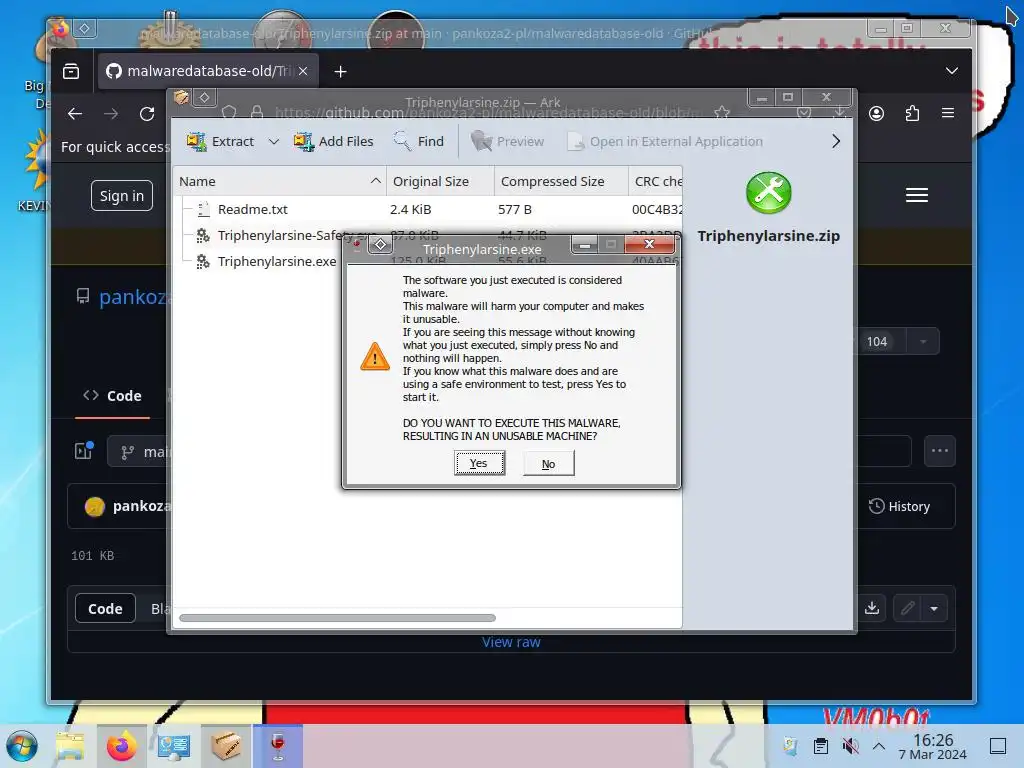Open the Firefox application hamburger menu

point(948,113)
